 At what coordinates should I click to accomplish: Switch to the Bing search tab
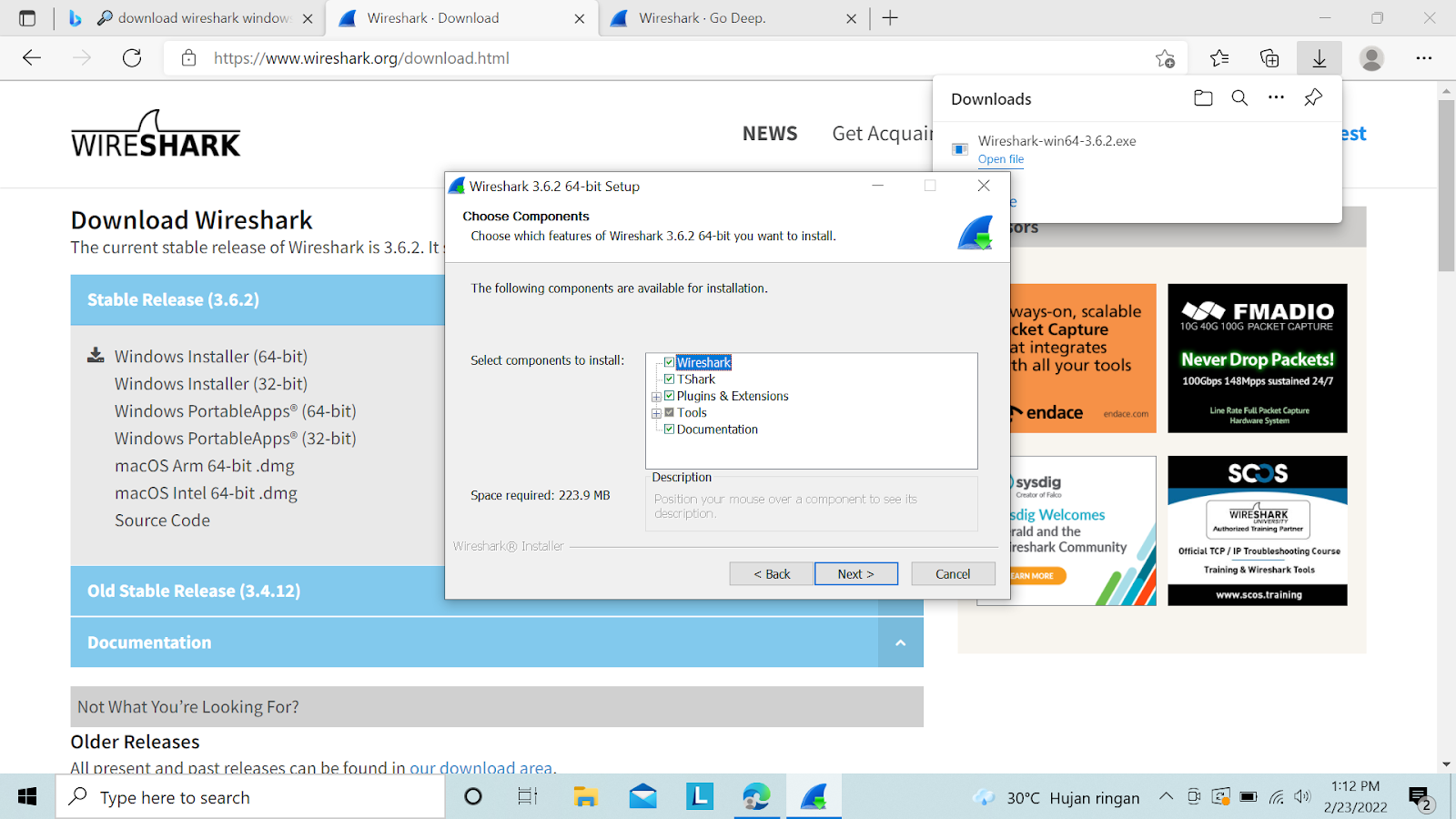click(191, 18)
